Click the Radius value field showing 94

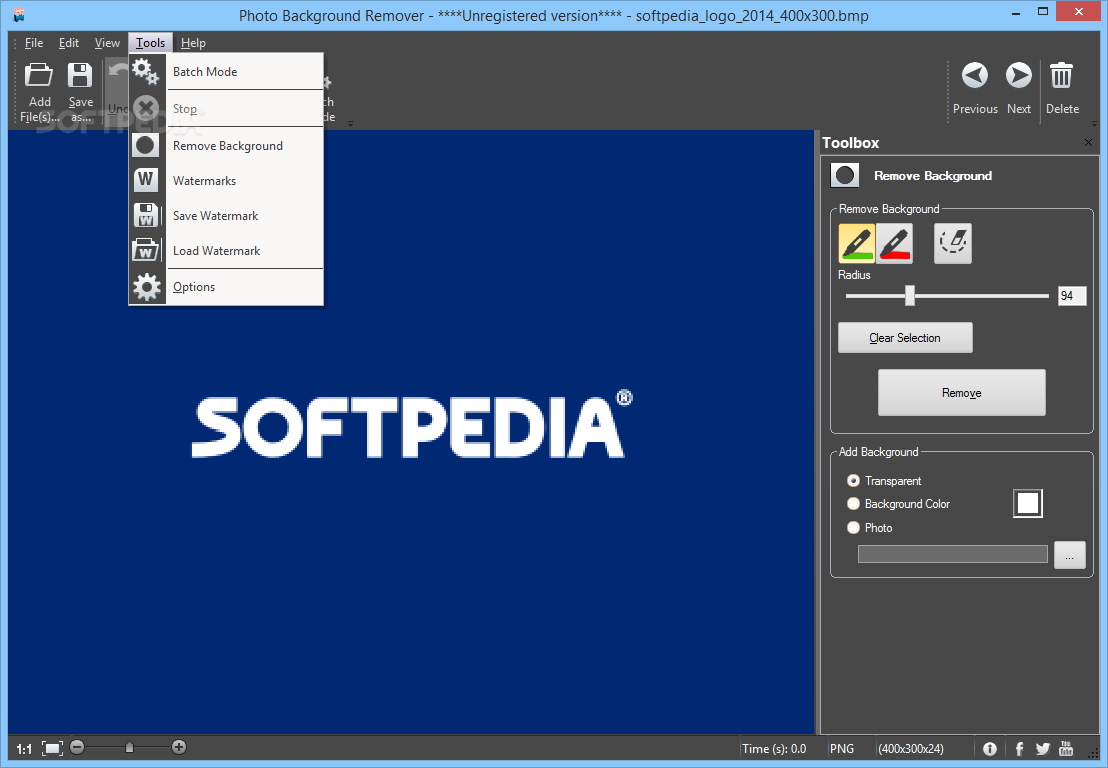coord(1071,296)
